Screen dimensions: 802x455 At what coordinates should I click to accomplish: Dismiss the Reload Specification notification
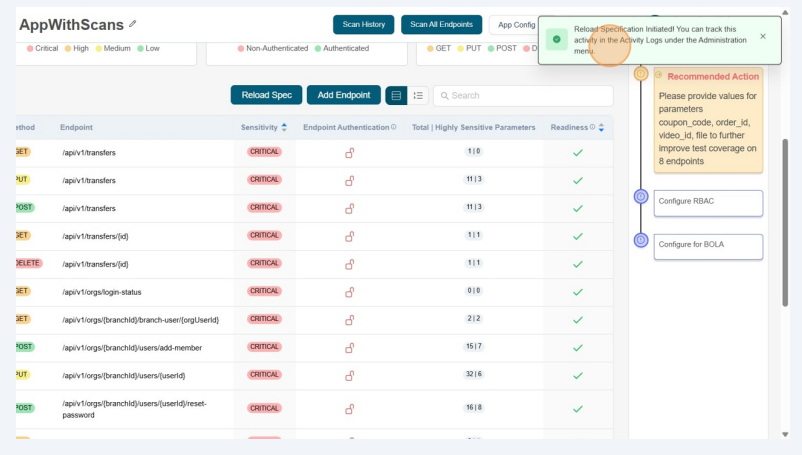point(763,36)
